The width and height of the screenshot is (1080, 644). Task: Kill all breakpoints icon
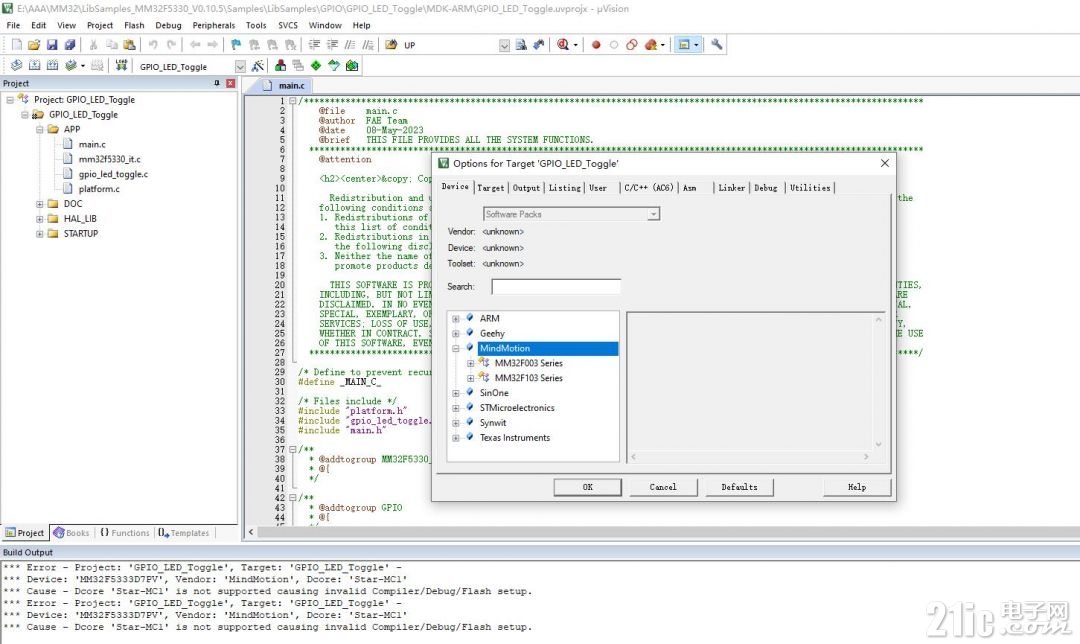(651, 45)
